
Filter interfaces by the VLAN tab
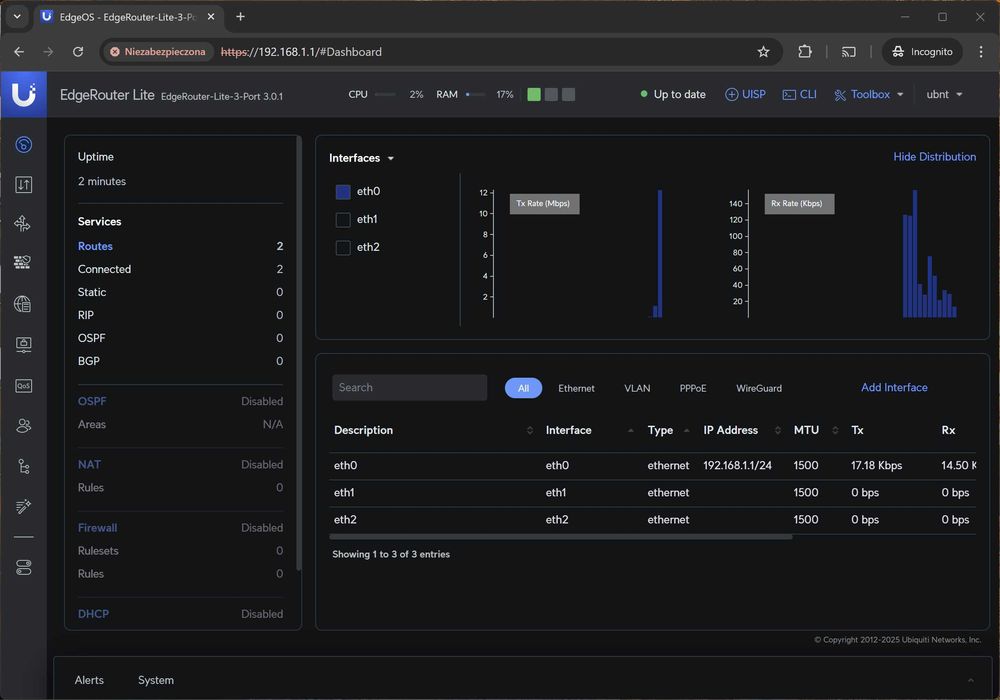[637, 388]
